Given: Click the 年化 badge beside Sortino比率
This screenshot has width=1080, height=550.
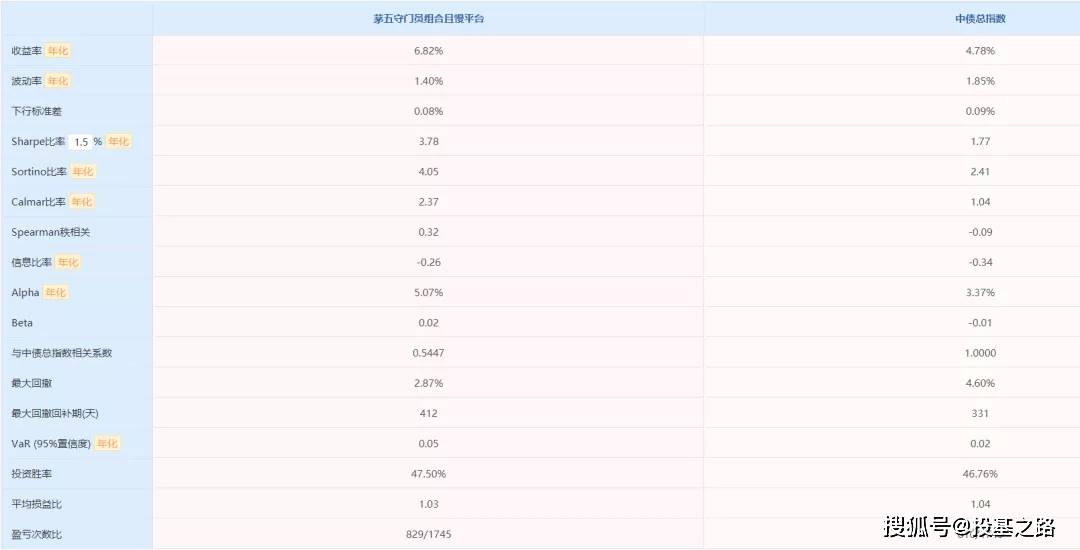Looking at the screenshot, I should (x=83, y=172).
